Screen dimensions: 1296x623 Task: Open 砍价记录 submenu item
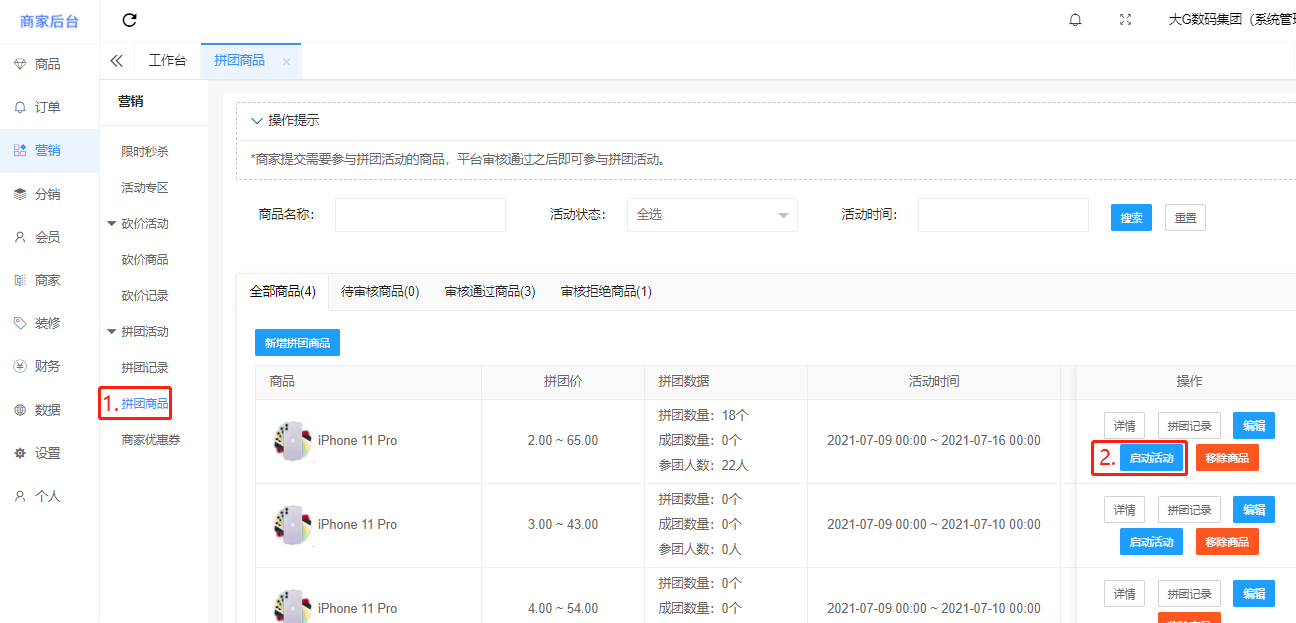click(x=145, y=296)
